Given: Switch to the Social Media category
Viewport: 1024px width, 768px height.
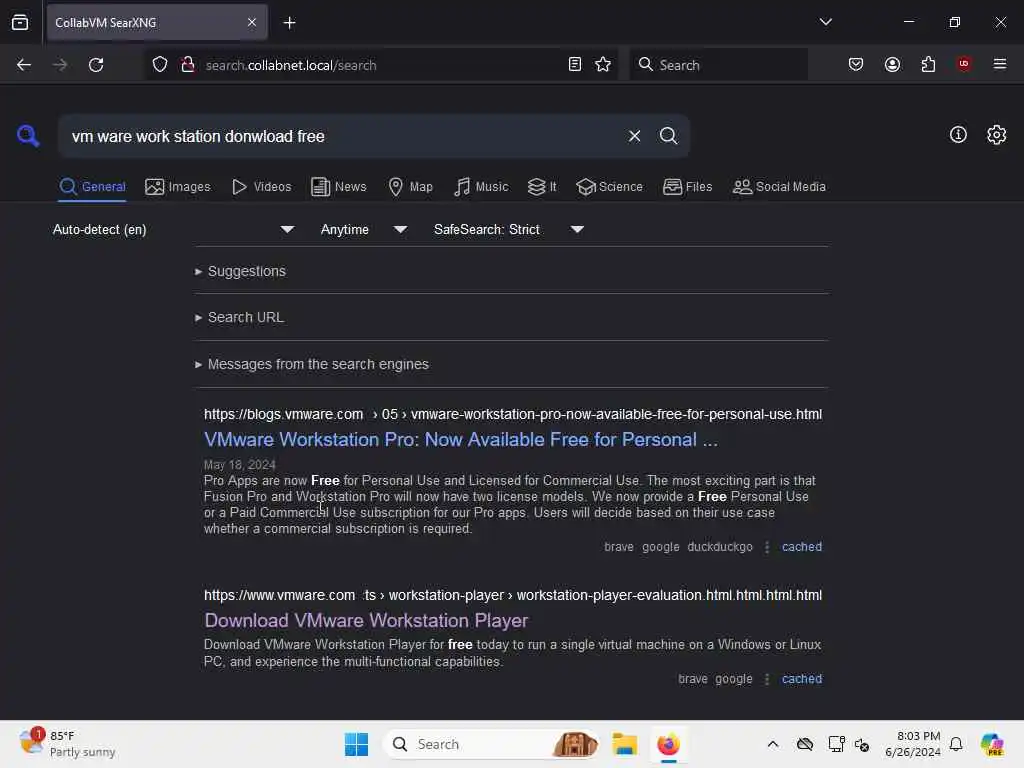Looking at the screenshot, I should [779, 187].
